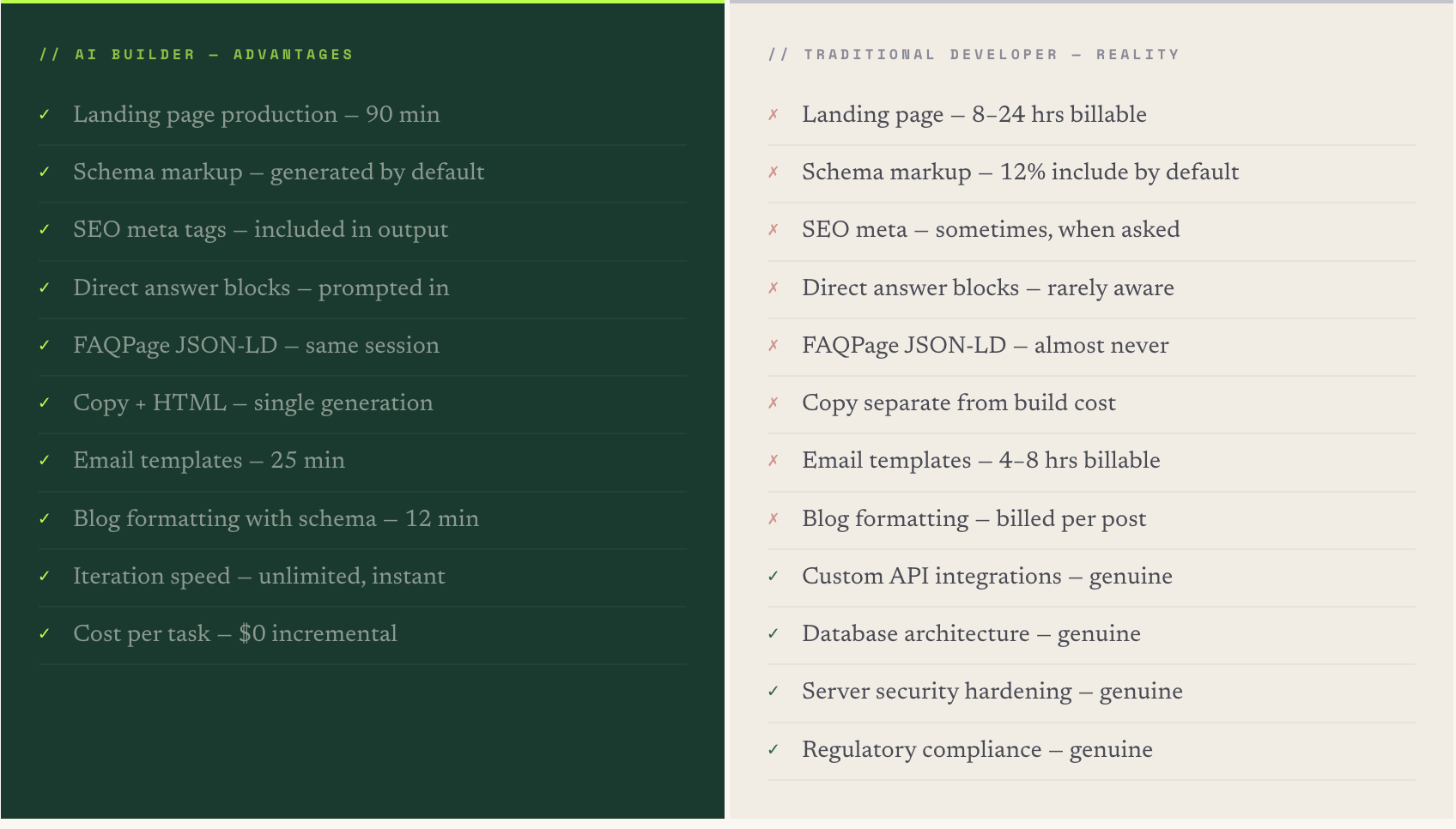The width and height of the screenshot is (1456, 829).
Task: Click 'Blog formatting with schema – 12 min'
Action: [276, 519]
